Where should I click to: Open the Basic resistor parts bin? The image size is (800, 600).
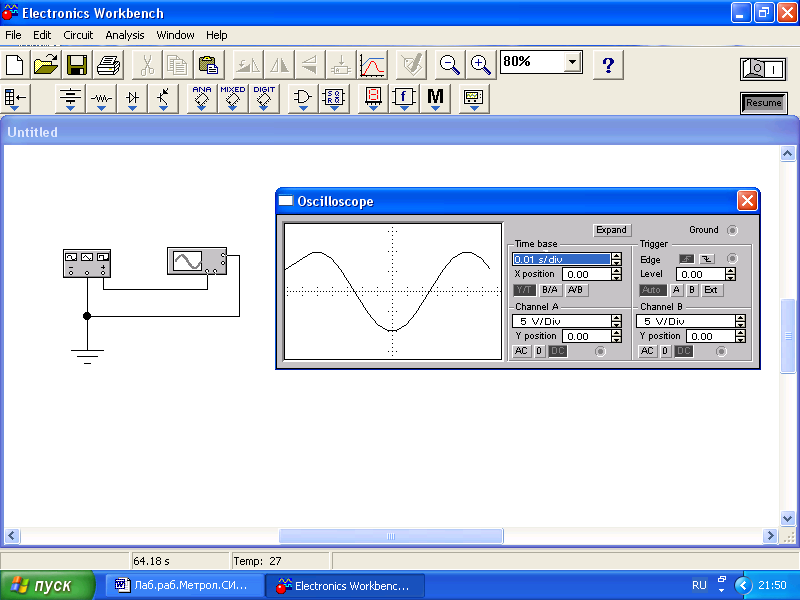(101, 98)
